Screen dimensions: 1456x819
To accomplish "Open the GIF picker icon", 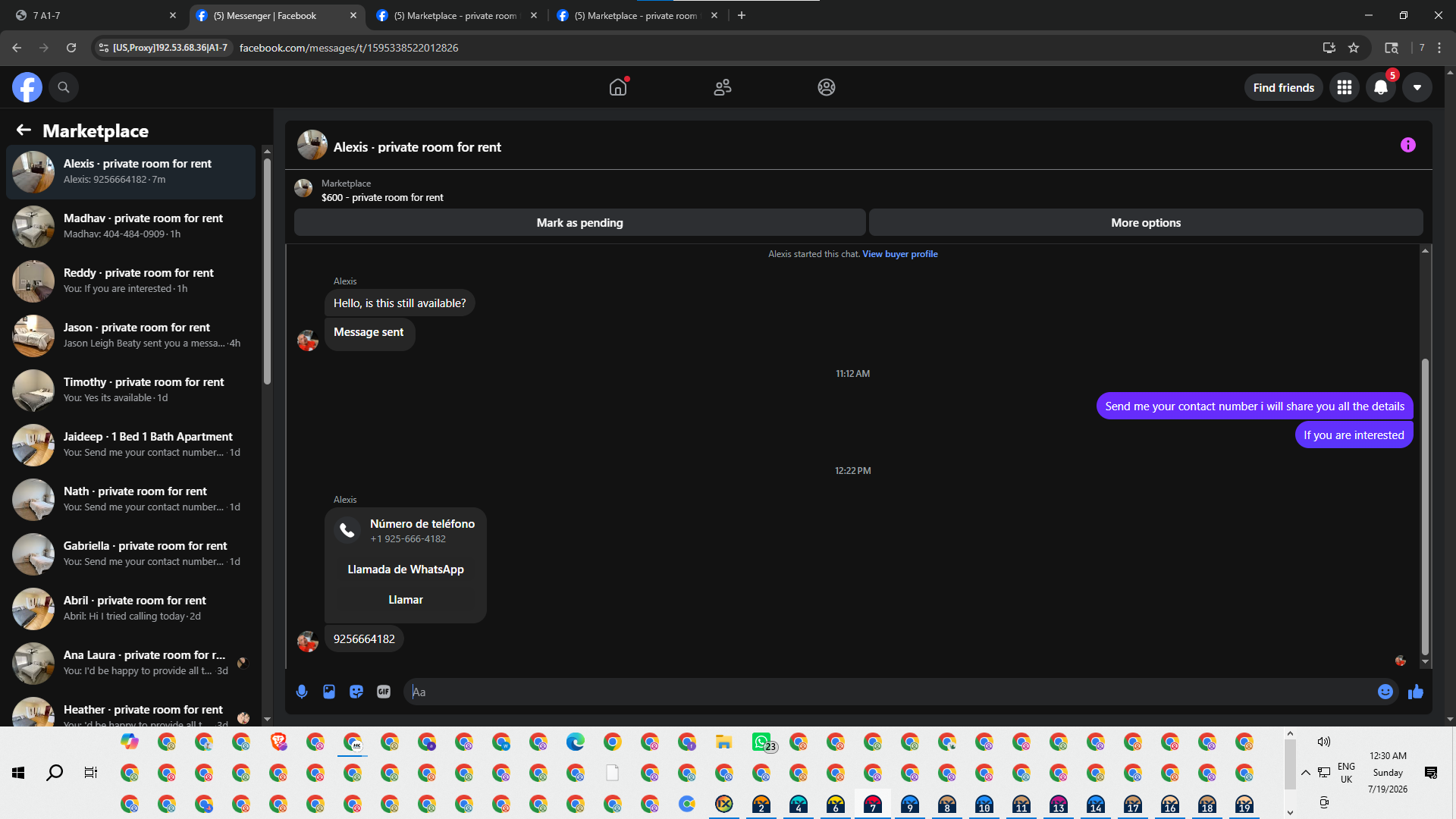I will 384,692.
